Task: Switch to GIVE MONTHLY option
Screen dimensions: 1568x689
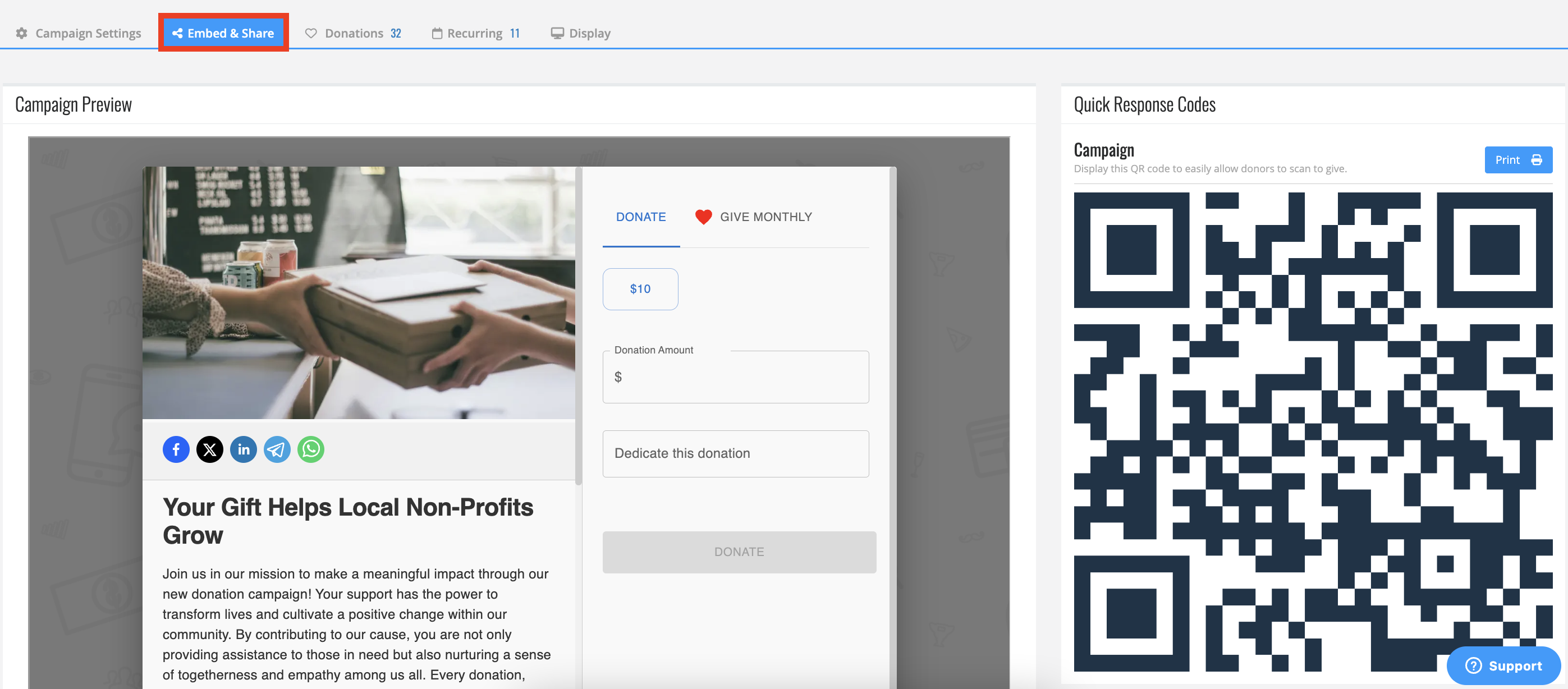Action: click(754, 217)
